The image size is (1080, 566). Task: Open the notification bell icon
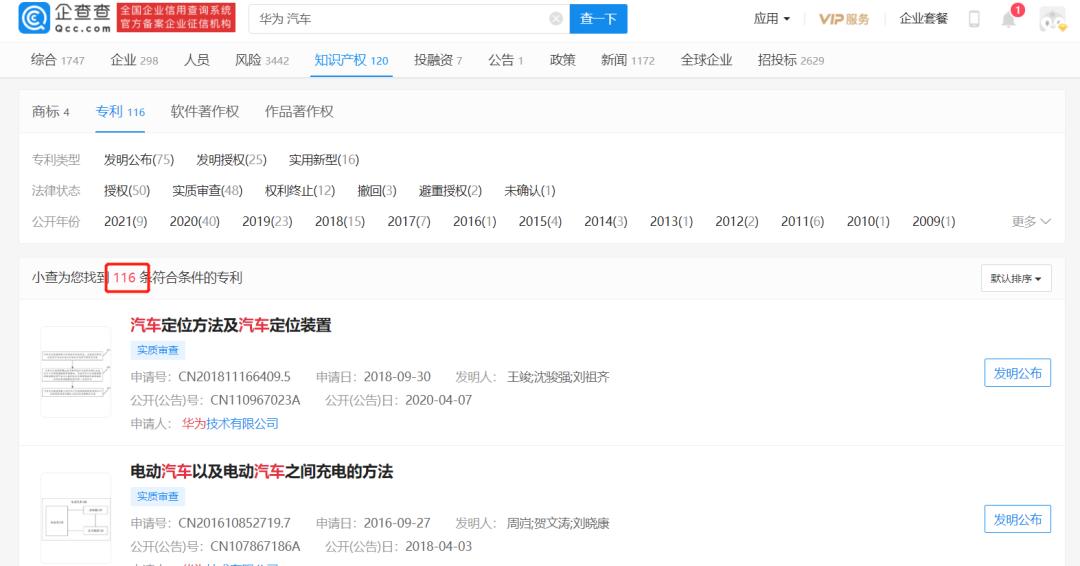[x=1008, y=19]
